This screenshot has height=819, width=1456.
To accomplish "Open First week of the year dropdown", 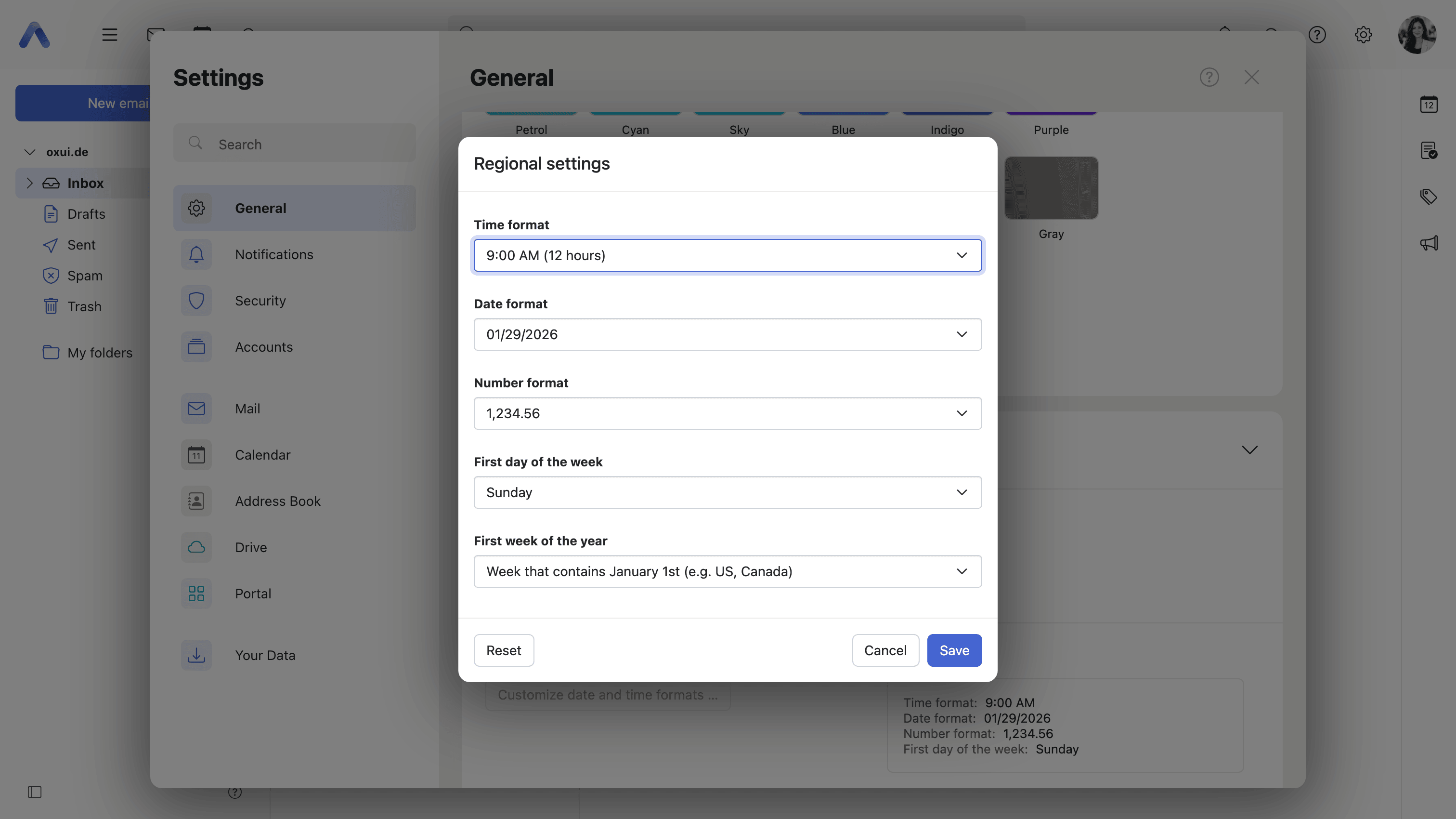I will pos(728,571).
